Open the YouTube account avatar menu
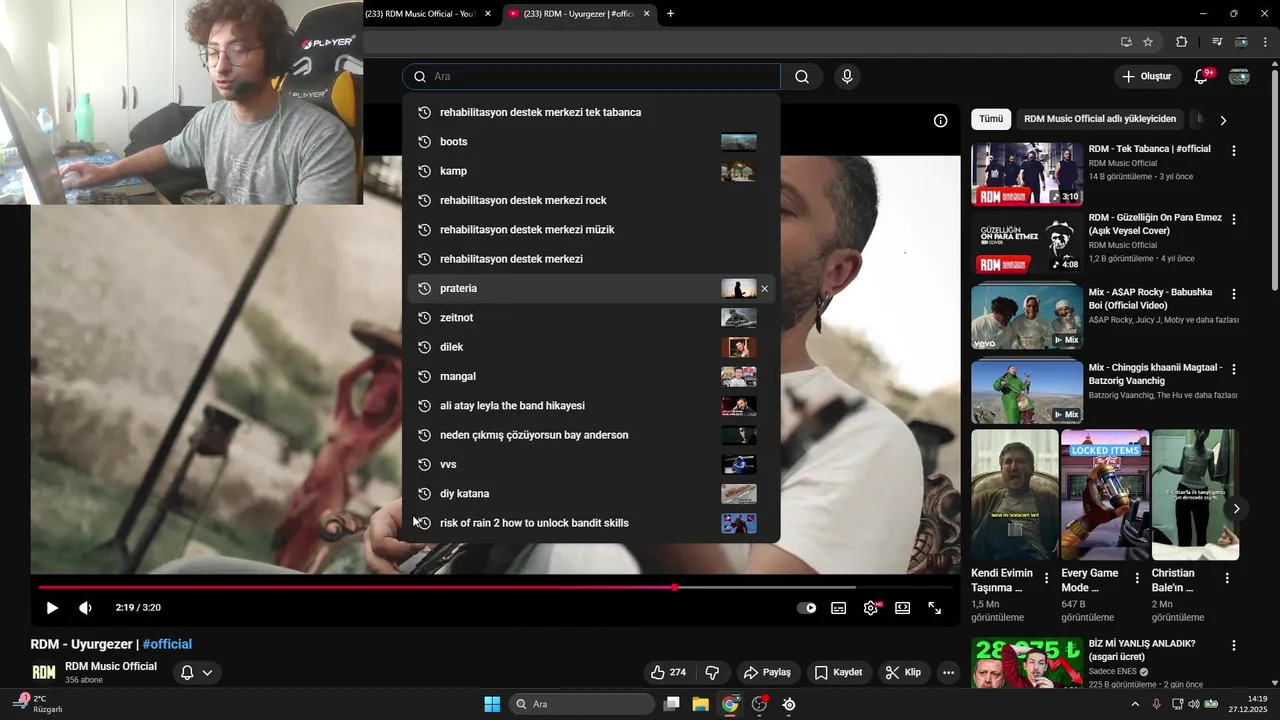1280x720 pixels. point(1239,77)
